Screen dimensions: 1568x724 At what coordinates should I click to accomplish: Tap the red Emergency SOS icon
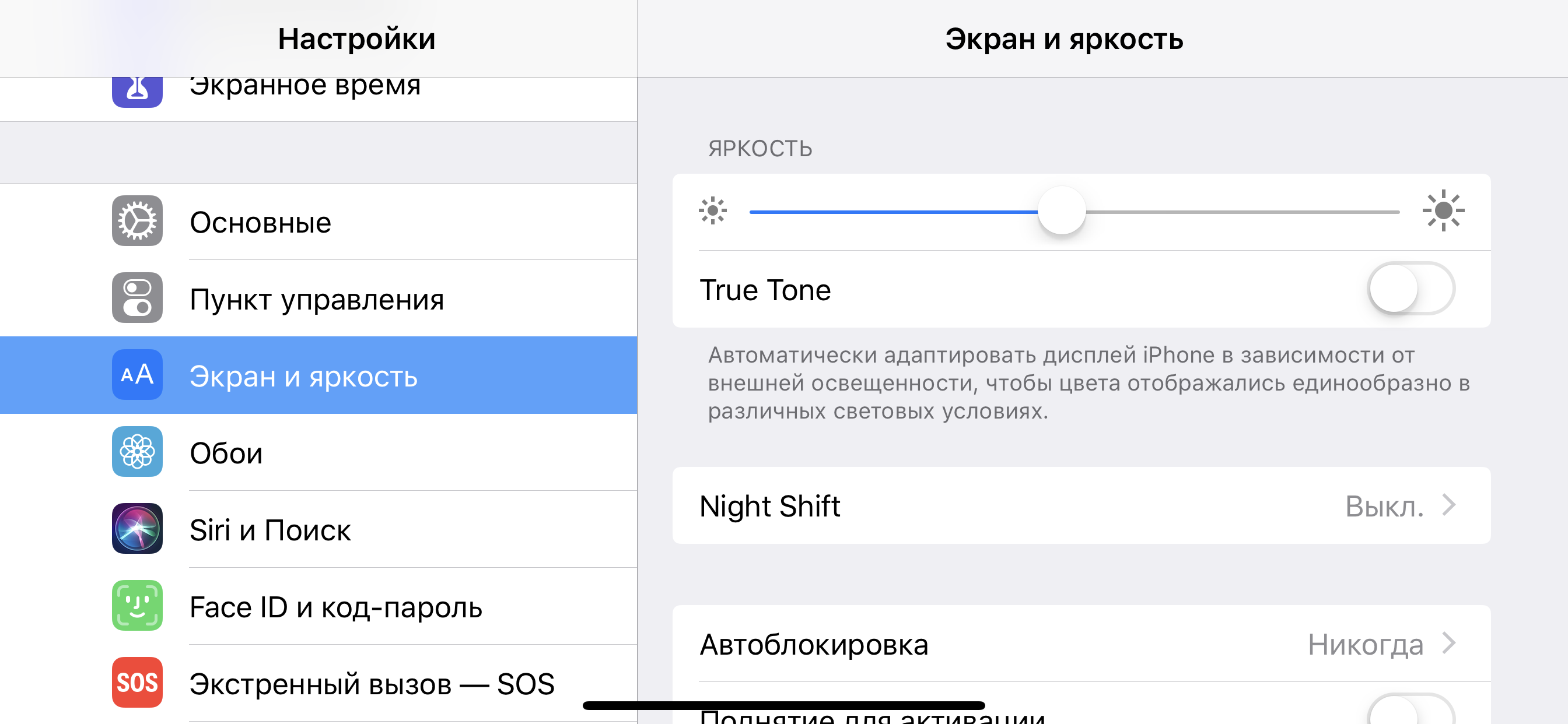[x=137, y=682]
